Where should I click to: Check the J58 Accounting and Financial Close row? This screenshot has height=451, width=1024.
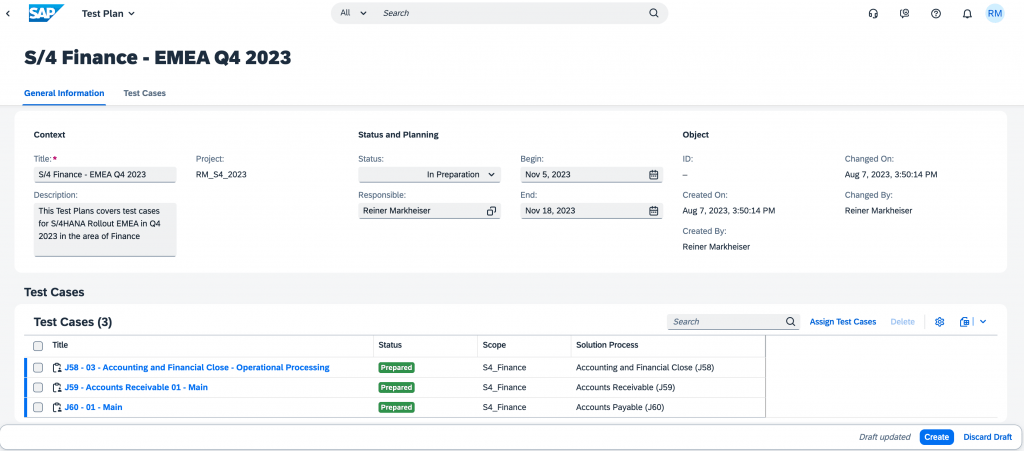coord(38,367)
